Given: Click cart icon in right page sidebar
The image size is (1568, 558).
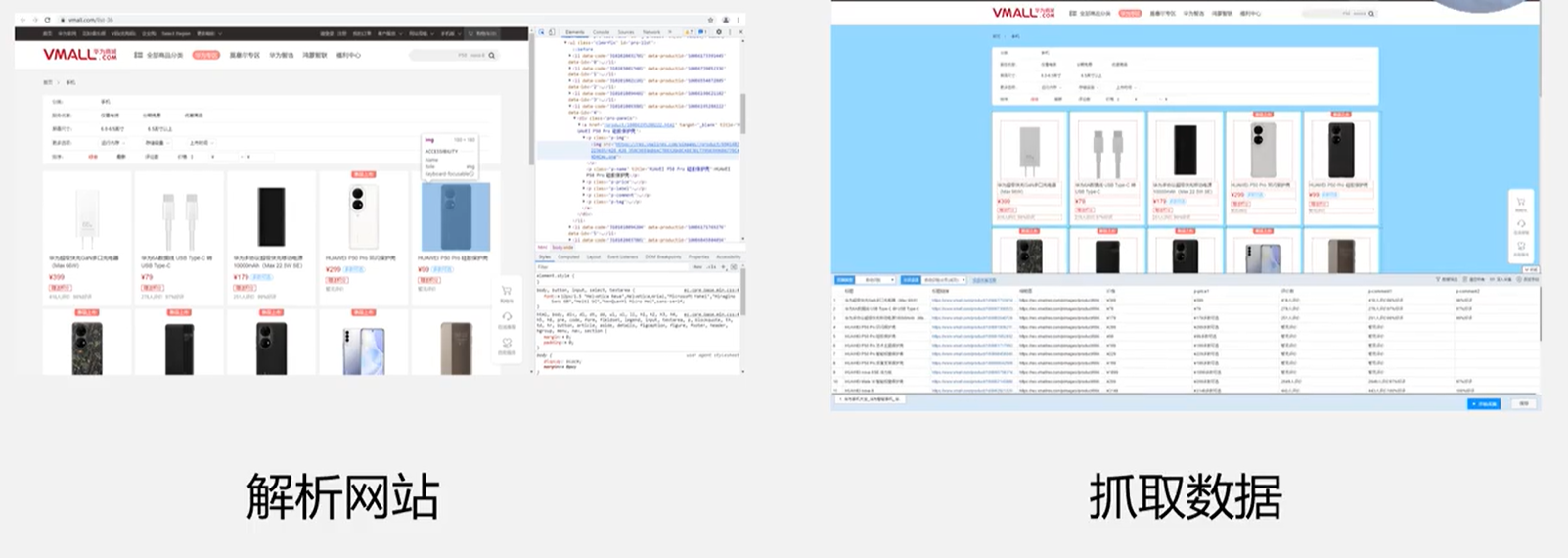Looking at the screenshot, I should (x=1521, y=202).
